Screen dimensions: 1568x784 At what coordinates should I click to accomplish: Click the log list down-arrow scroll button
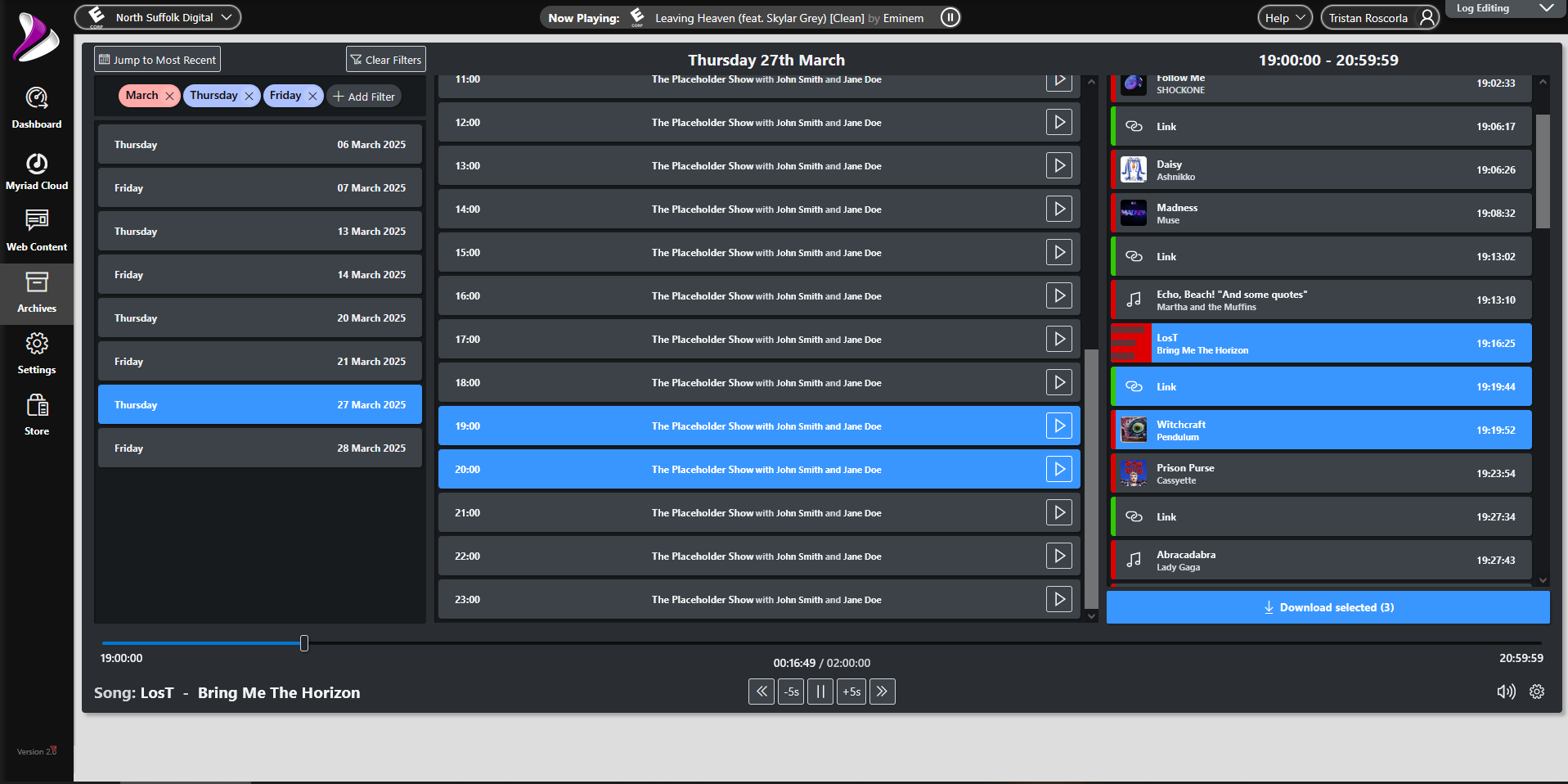1543,580
